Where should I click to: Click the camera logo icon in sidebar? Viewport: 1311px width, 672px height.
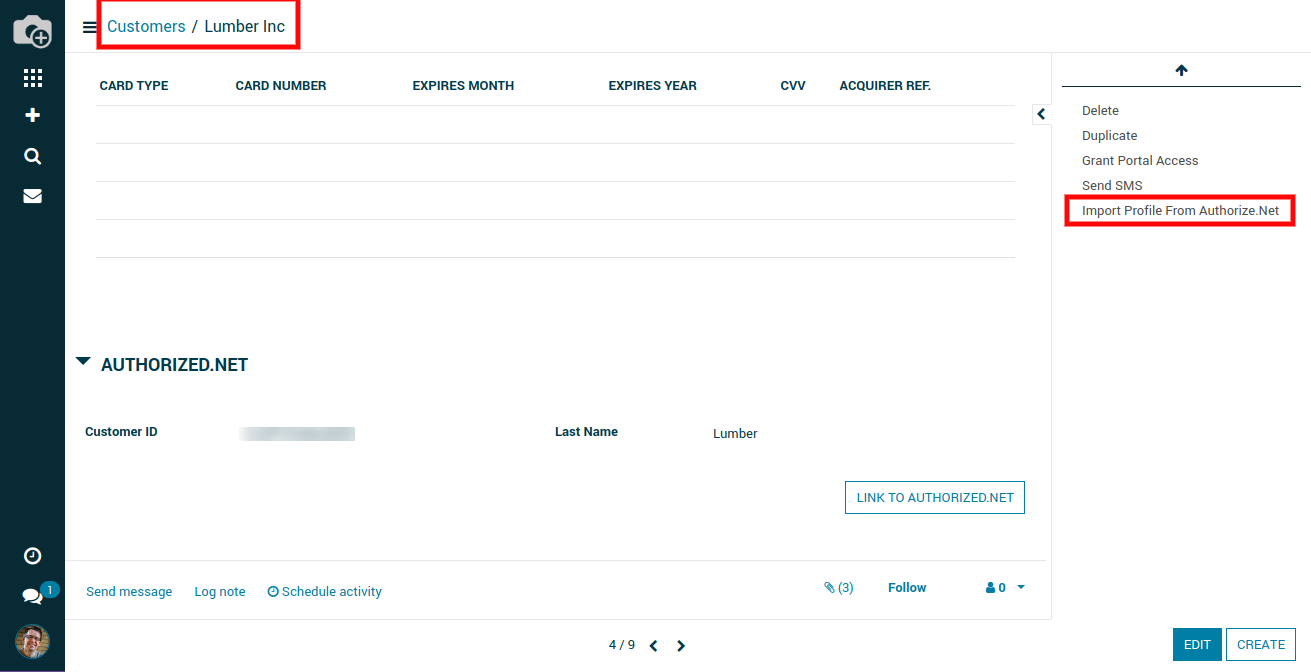click(x=32, y=32)
